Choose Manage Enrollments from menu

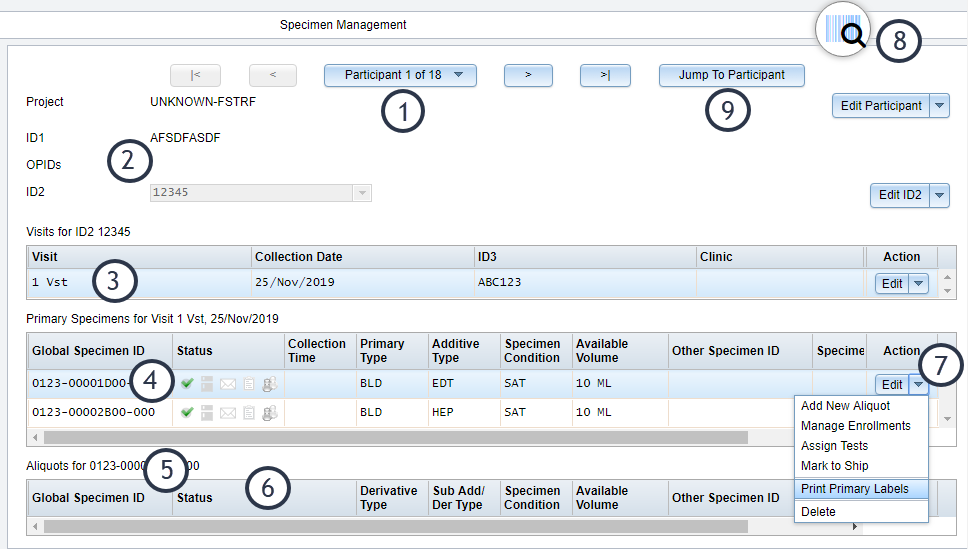click(861, 425)
